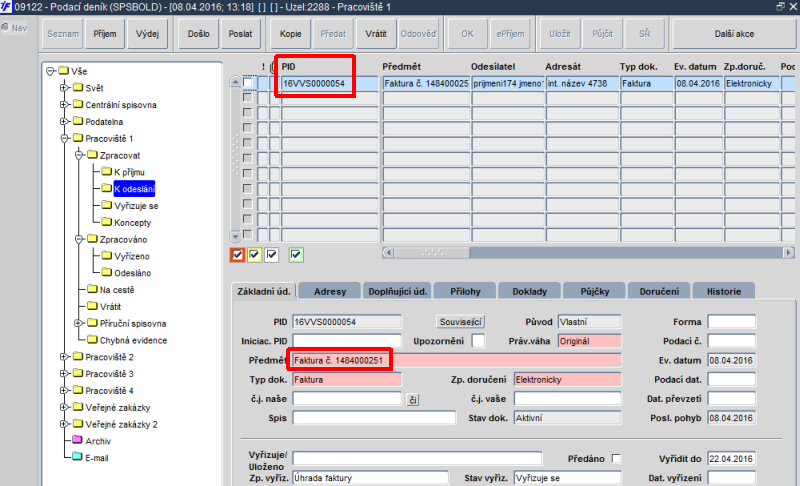Viewport: 800px width, 486px height.
Task: Collapse the Vše root tree node
Action: [50, 71]
